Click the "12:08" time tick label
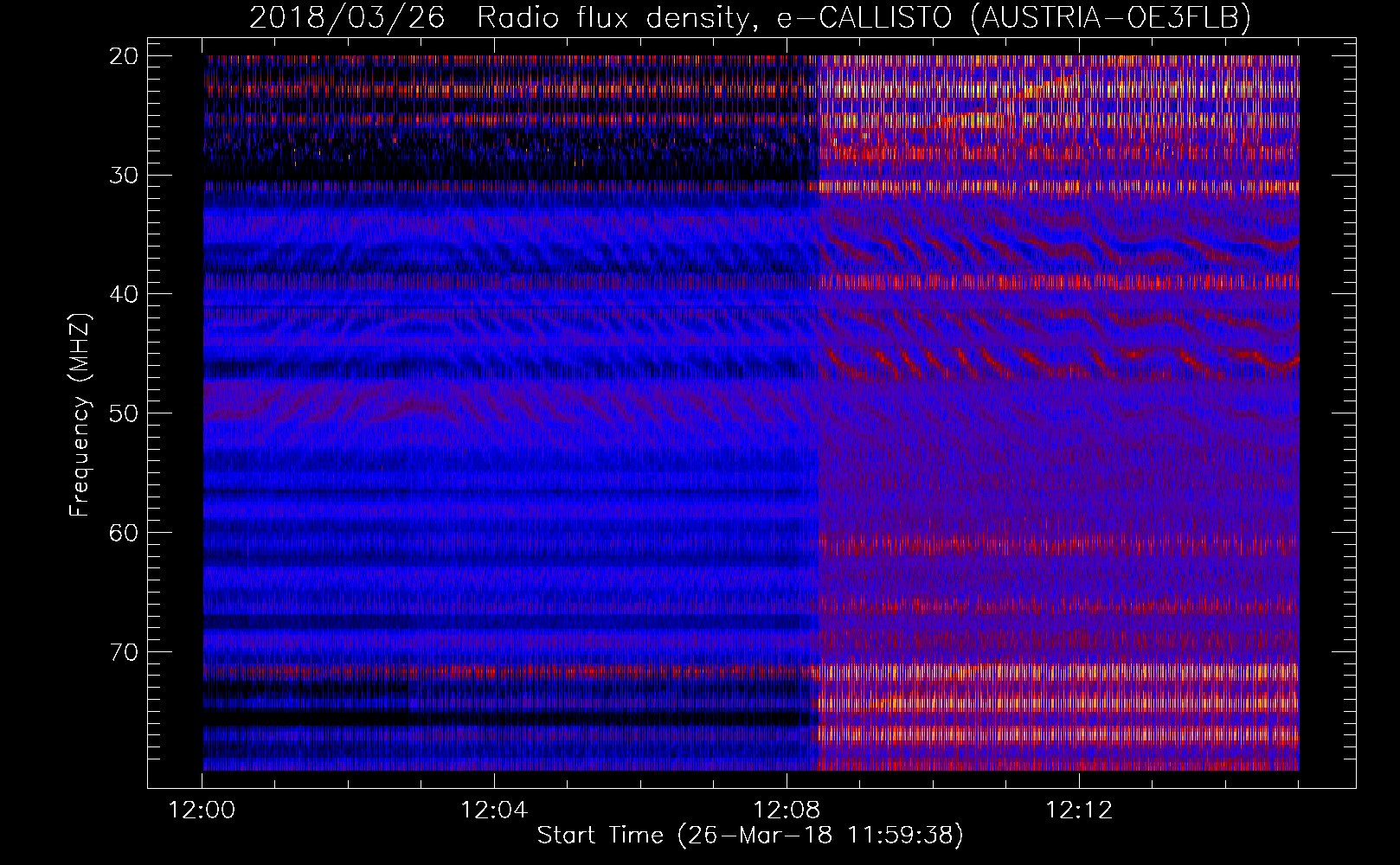 [x=787, y=811]
